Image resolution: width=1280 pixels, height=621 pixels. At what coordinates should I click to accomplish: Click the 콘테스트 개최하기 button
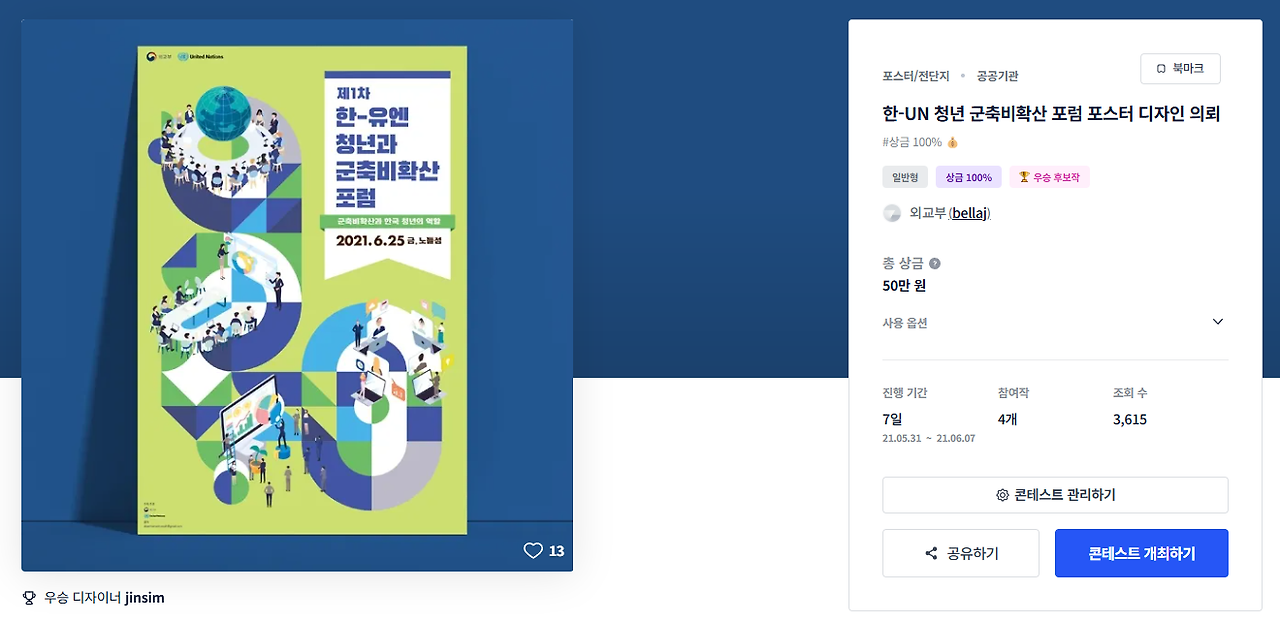pos(1141,553)
